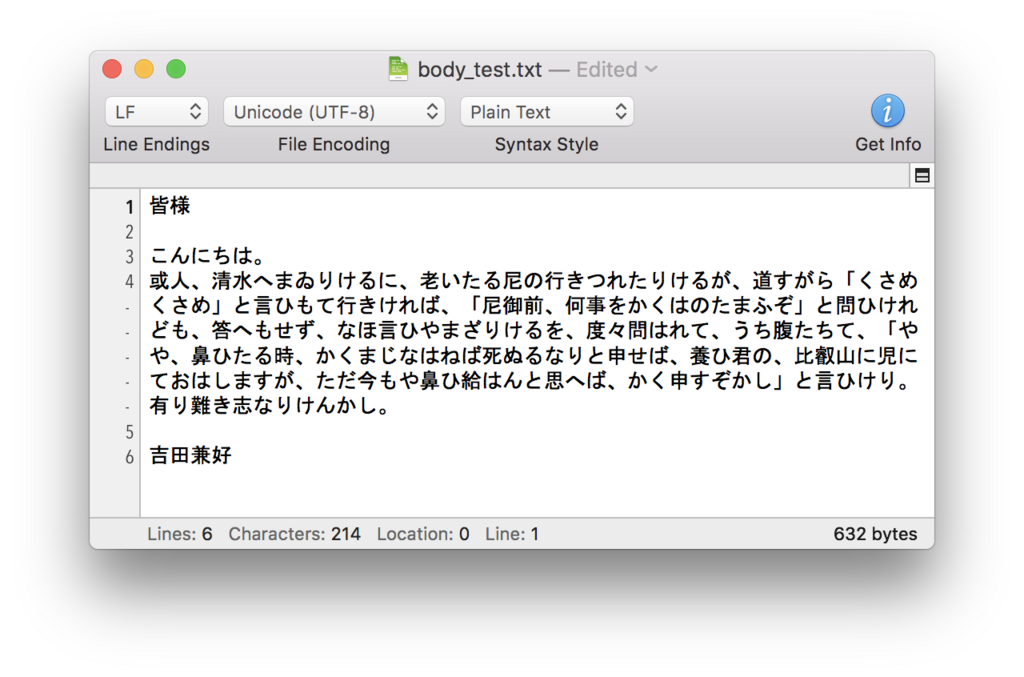Click the body_test.txt document proxy icon

398,69
